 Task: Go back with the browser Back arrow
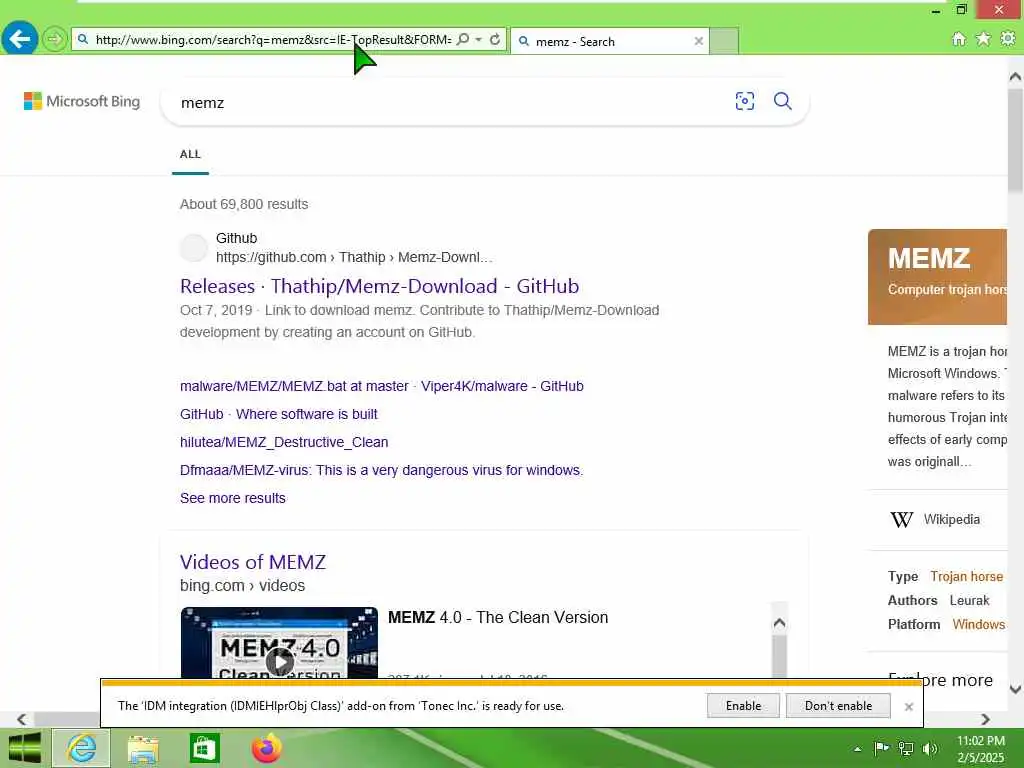[20, 39]
